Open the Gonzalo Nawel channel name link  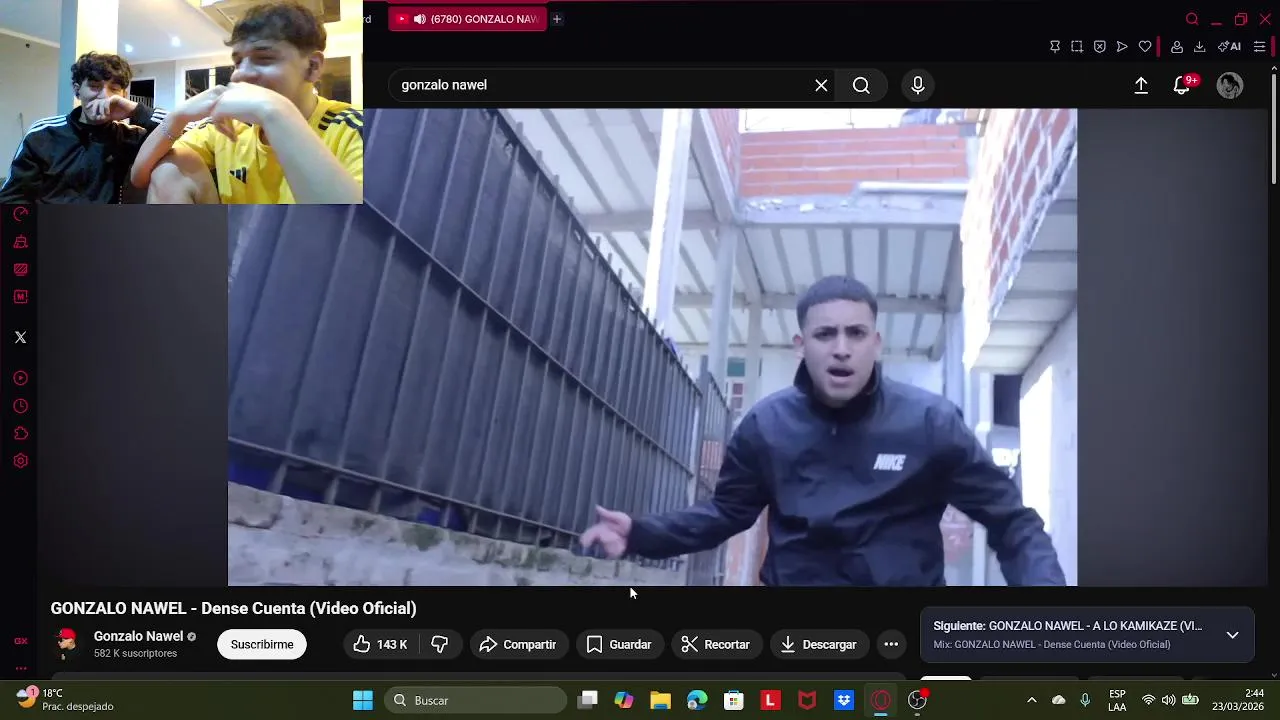pyautogui.click(x=138, y=636)
